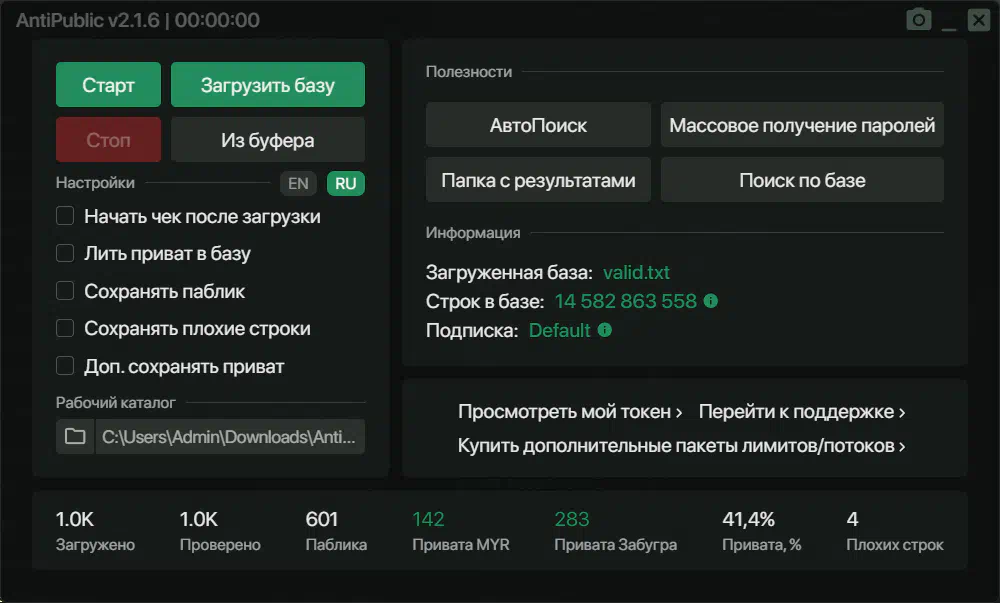Click info icon next to database row count
Screen dimensions: 1000x603
[711, 301]
